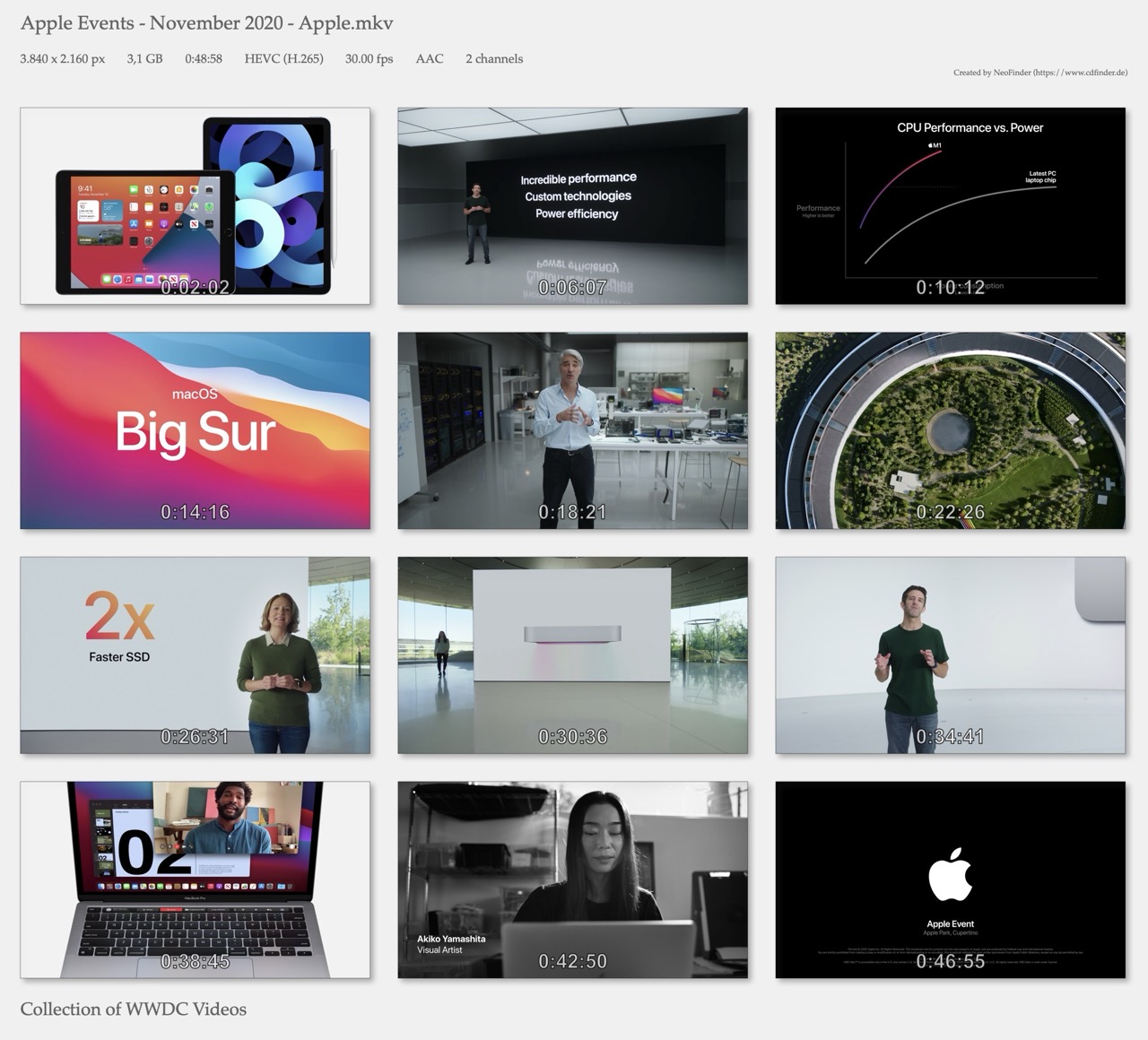
Task: Open the iPad thumbnail at 0:02:02
Action: 195,206
